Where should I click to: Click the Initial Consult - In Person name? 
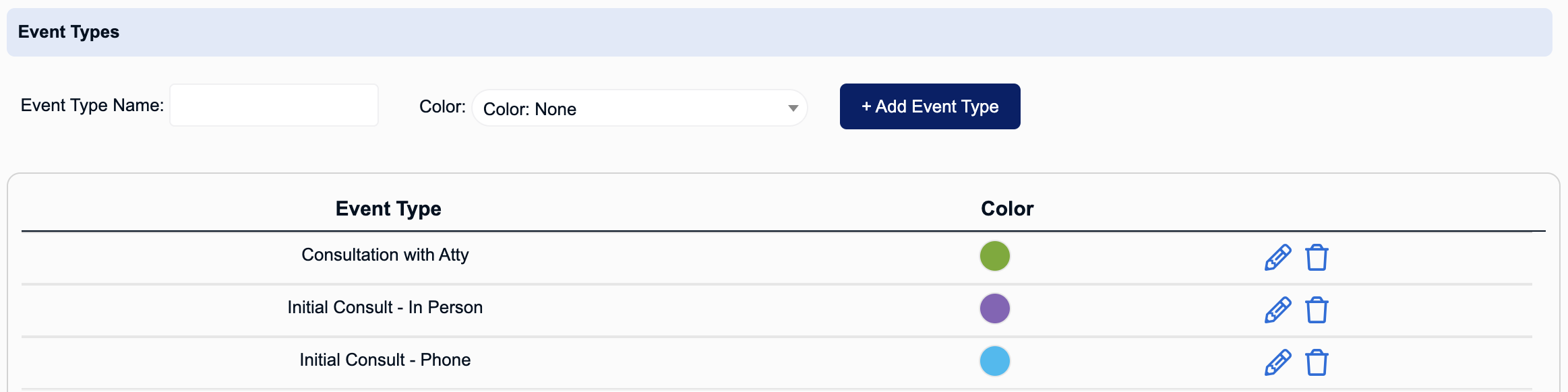[385, 308]
